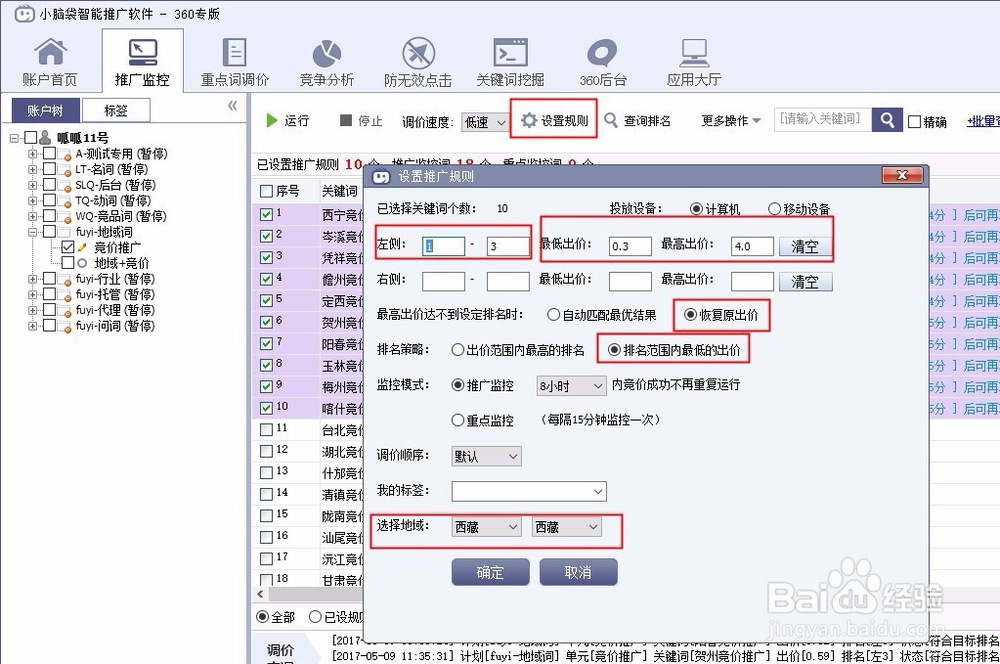Screen dimensions: 1000x664
Task: Click the 请输入关键词 search input field
Action: [821, 120]
